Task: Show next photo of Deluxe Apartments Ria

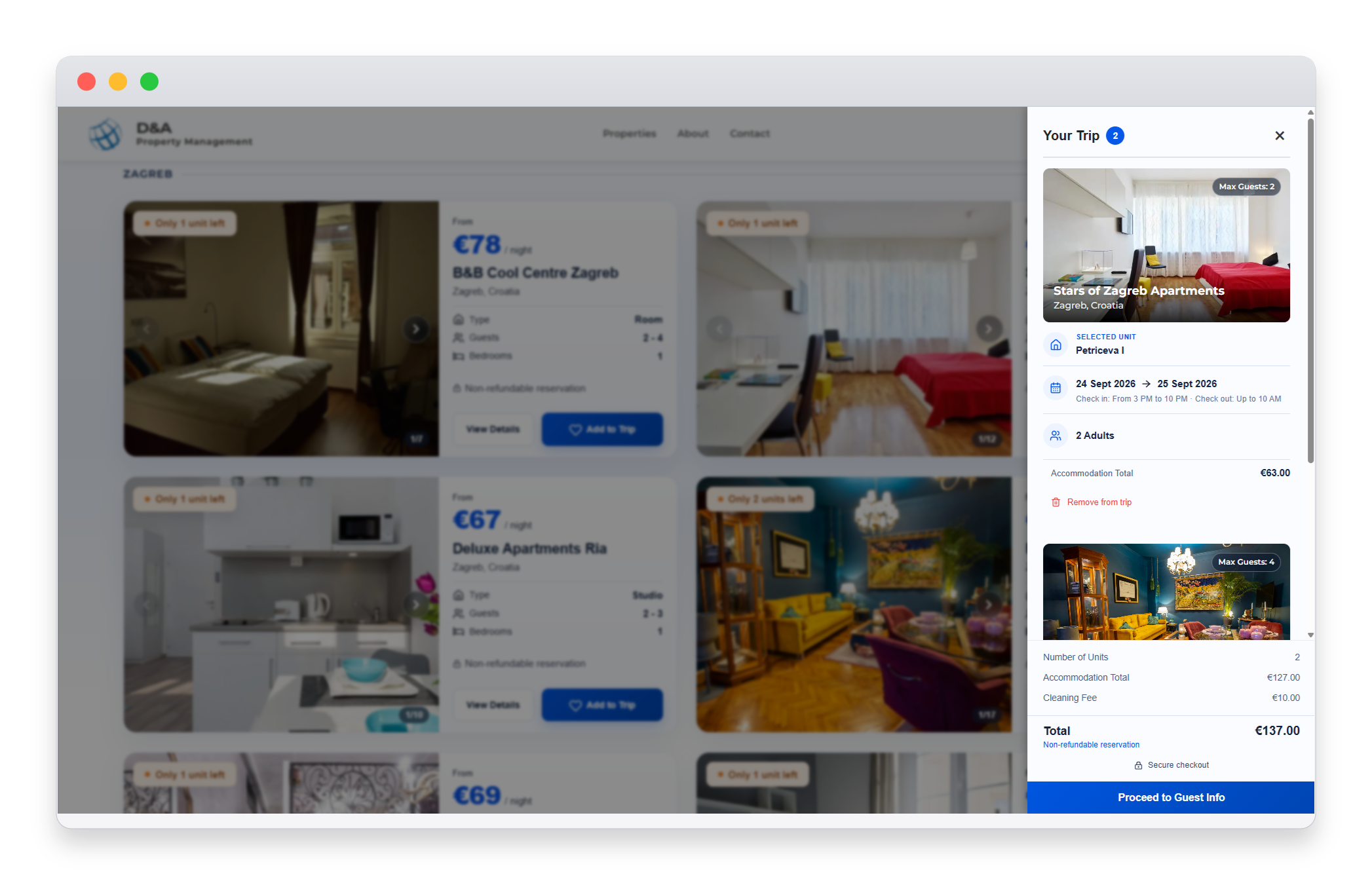Action: pos(415,604)
